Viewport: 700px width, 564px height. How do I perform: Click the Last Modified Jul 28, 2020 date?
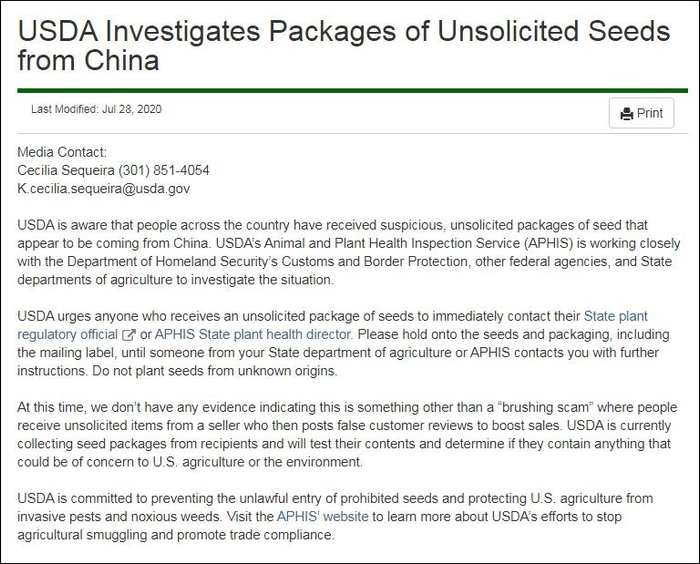pos(96,108)
